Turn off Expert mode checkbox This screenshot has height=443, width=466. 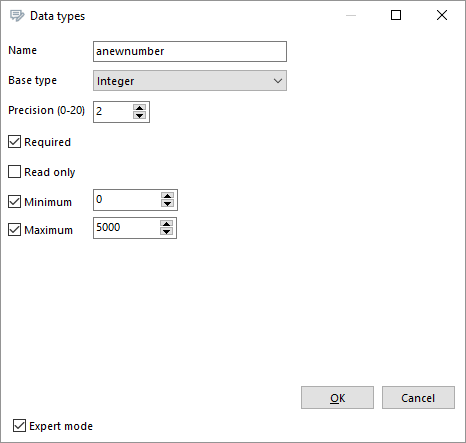pyautogui.click(x=19, y=426)
